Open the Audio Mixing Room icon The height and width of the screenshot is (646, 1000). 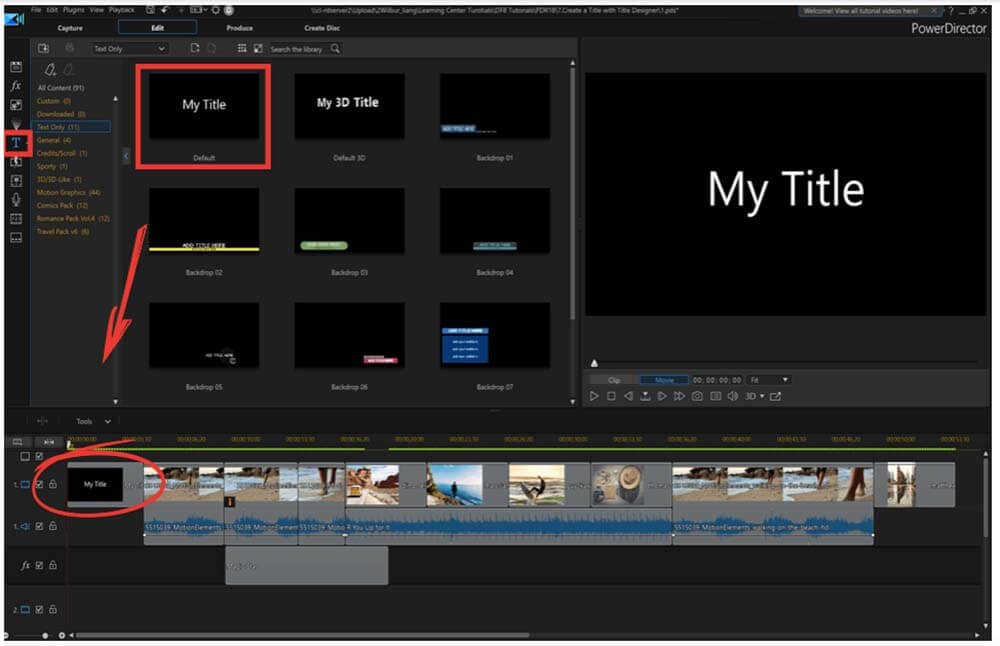tap(17, 180)
